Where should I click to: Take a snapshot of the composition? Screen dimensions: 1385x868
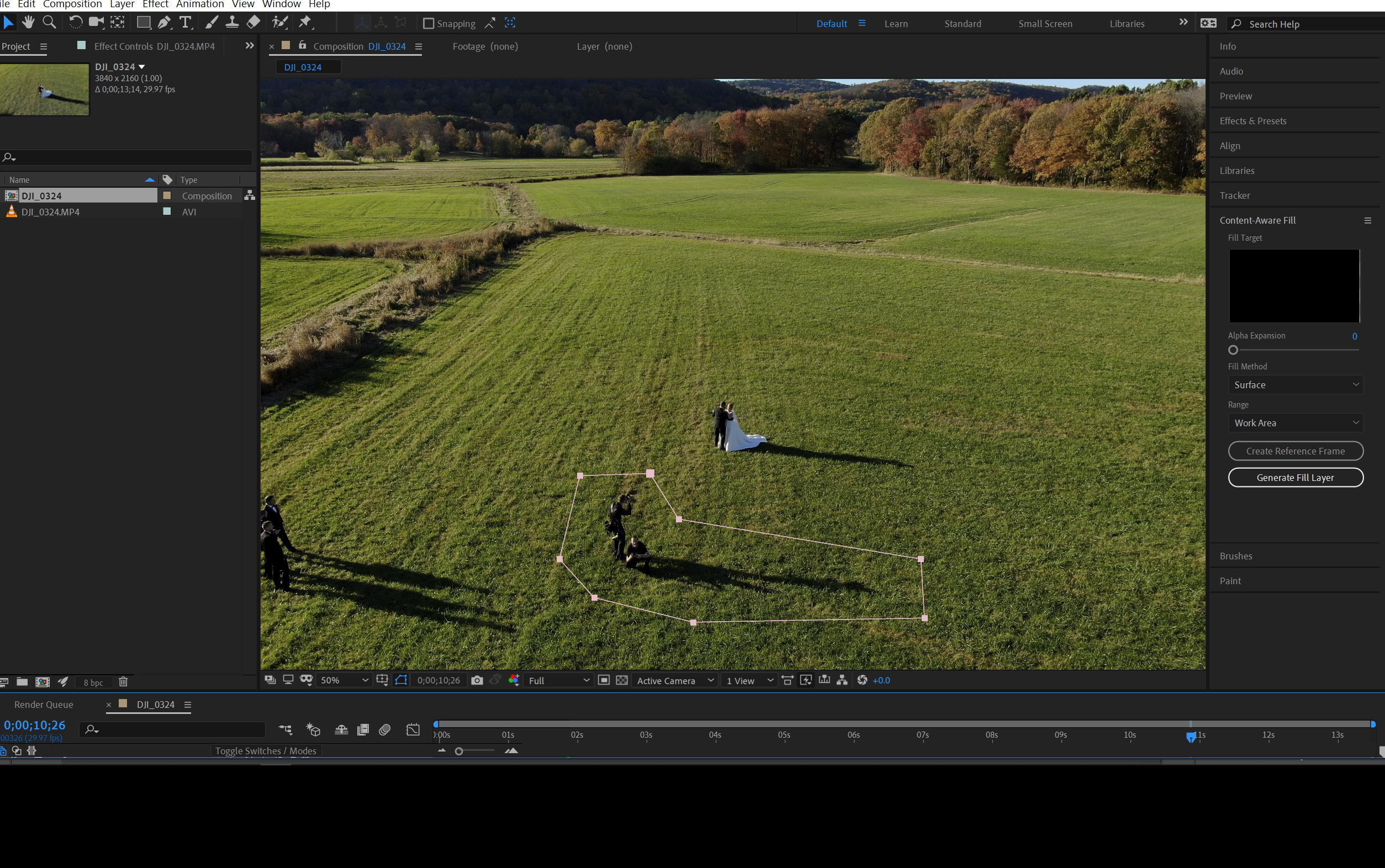click(477, 680)
